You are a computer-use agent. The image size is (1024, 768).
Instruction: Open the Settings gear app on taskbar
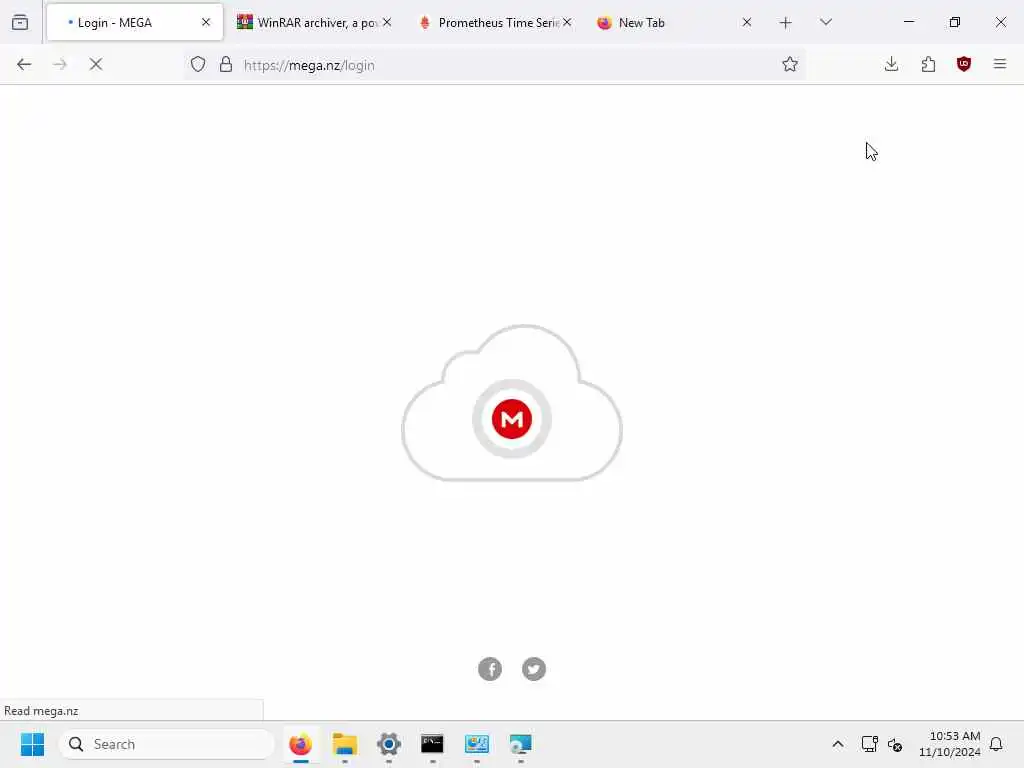click(389, 744)
